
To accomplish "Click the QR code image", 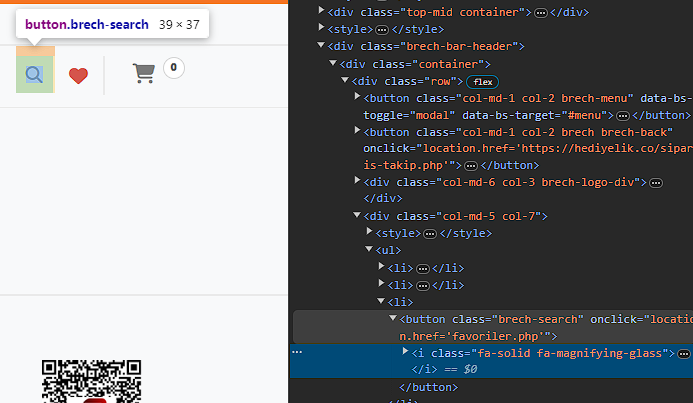I will point(91,381).
